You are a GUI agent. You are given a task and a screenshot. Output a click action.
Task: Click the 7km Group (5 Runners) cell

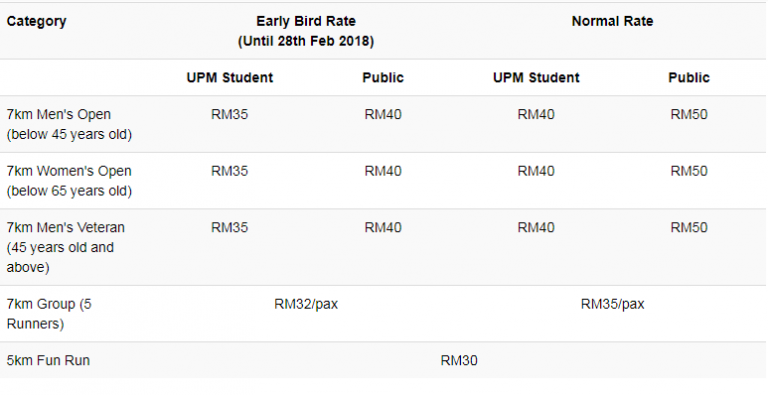49,314
